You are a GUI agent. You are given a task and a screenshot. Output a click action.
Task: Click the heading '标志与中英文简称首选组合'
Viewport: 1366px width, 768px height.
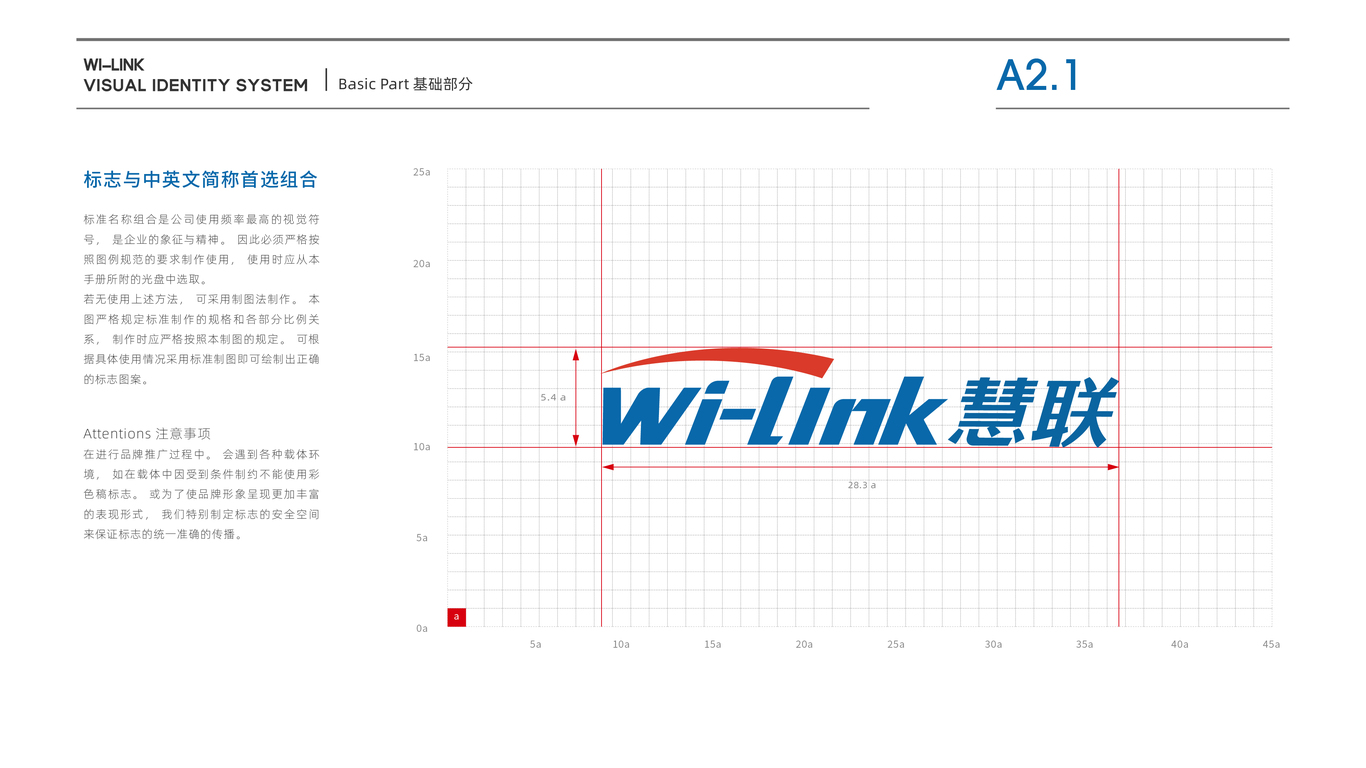pyautogui.click(x=201, y=180)
